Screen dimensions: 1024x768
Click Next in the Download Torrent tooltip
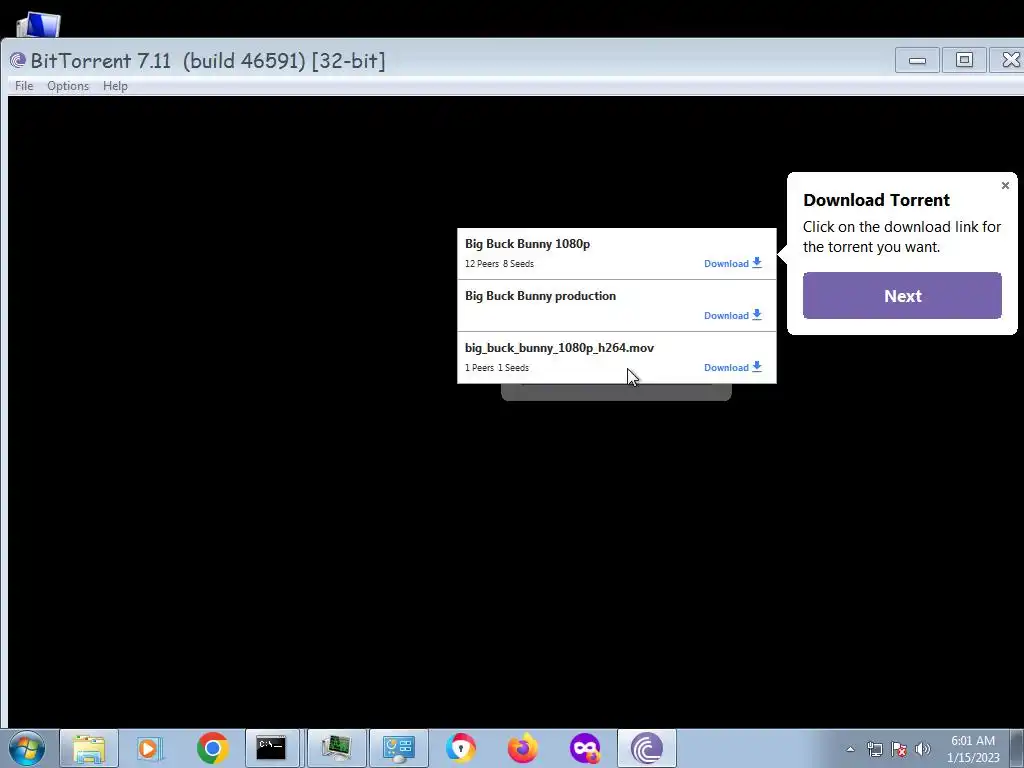pyautogui.click(x=902, y=296)
